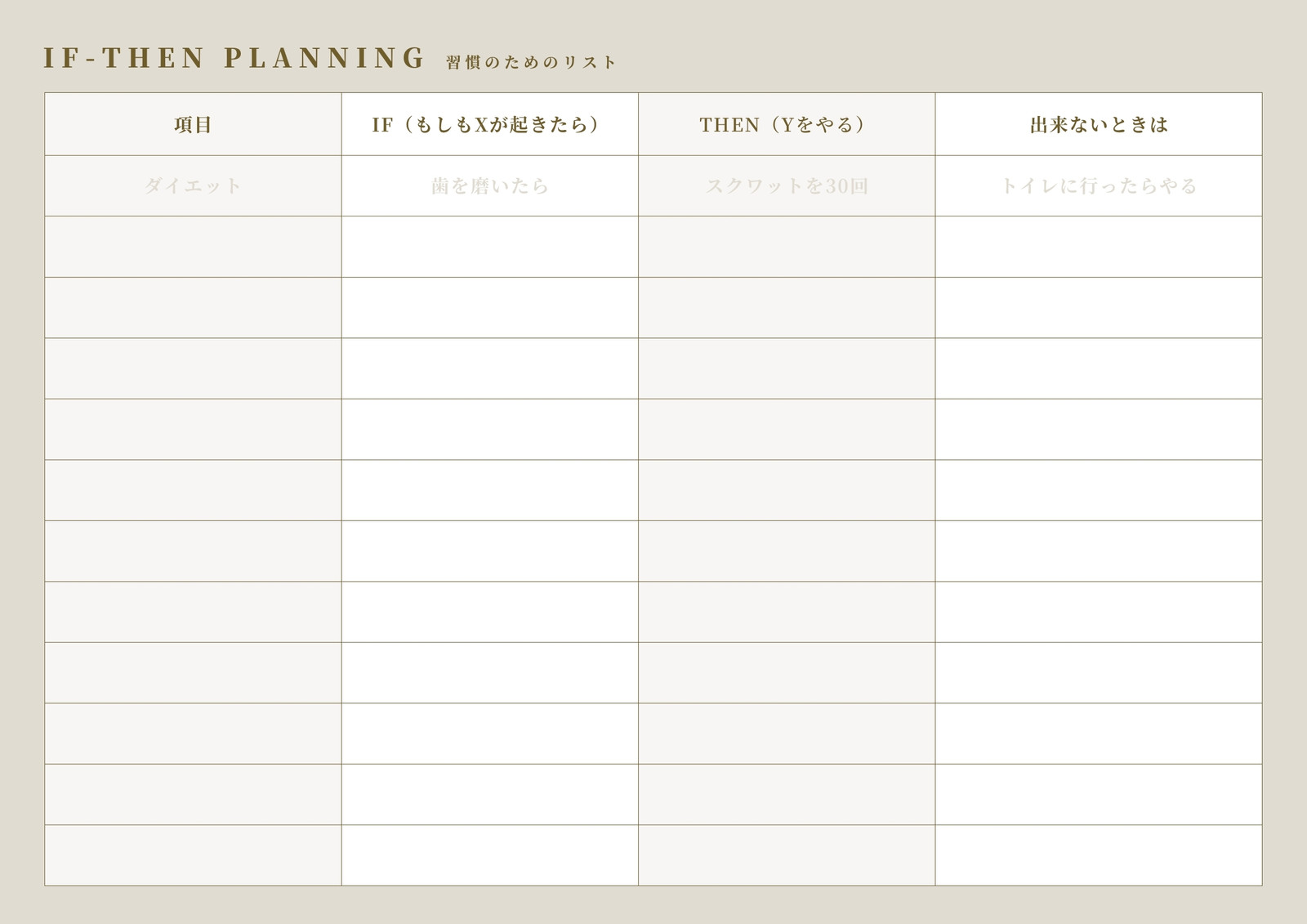
Task: Click the last empty cell in 出来ないときは column
Action: [x=1099, y=855]
